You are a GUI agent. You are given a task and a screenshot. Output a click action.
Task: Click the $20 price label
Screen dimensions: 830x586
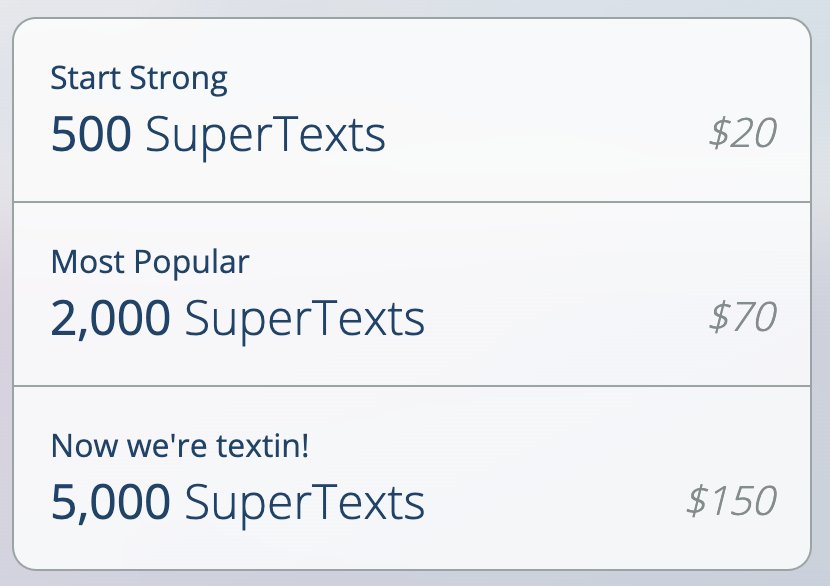[x=743, y=131]
